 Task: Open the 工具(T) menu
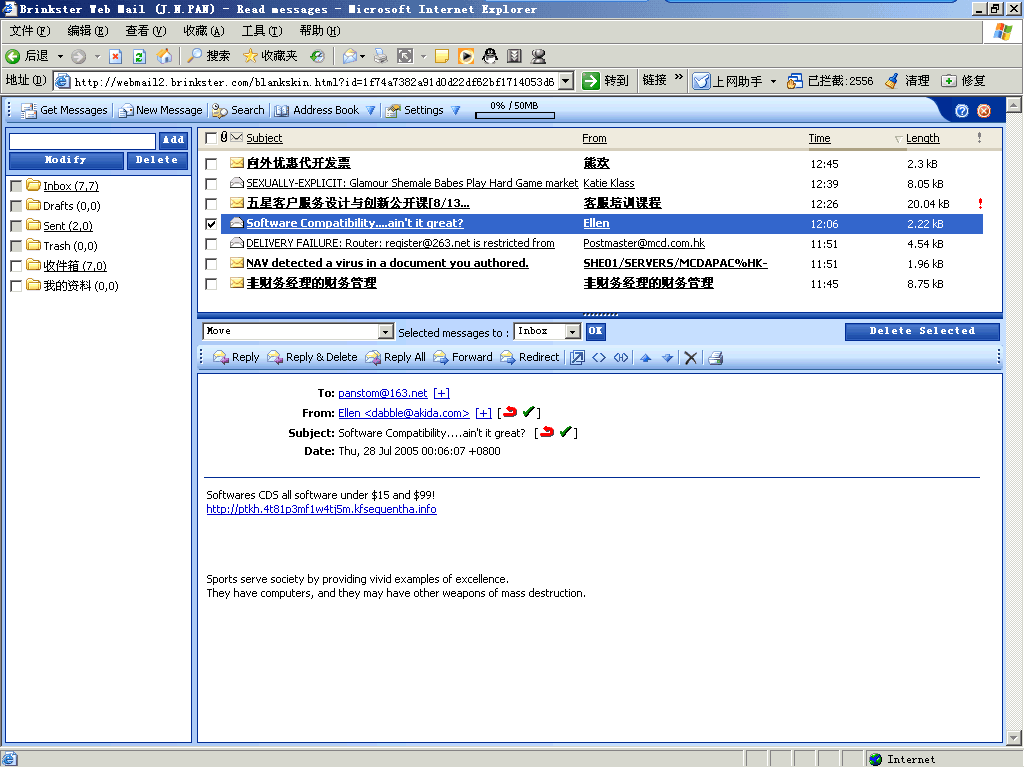(262, 31)
